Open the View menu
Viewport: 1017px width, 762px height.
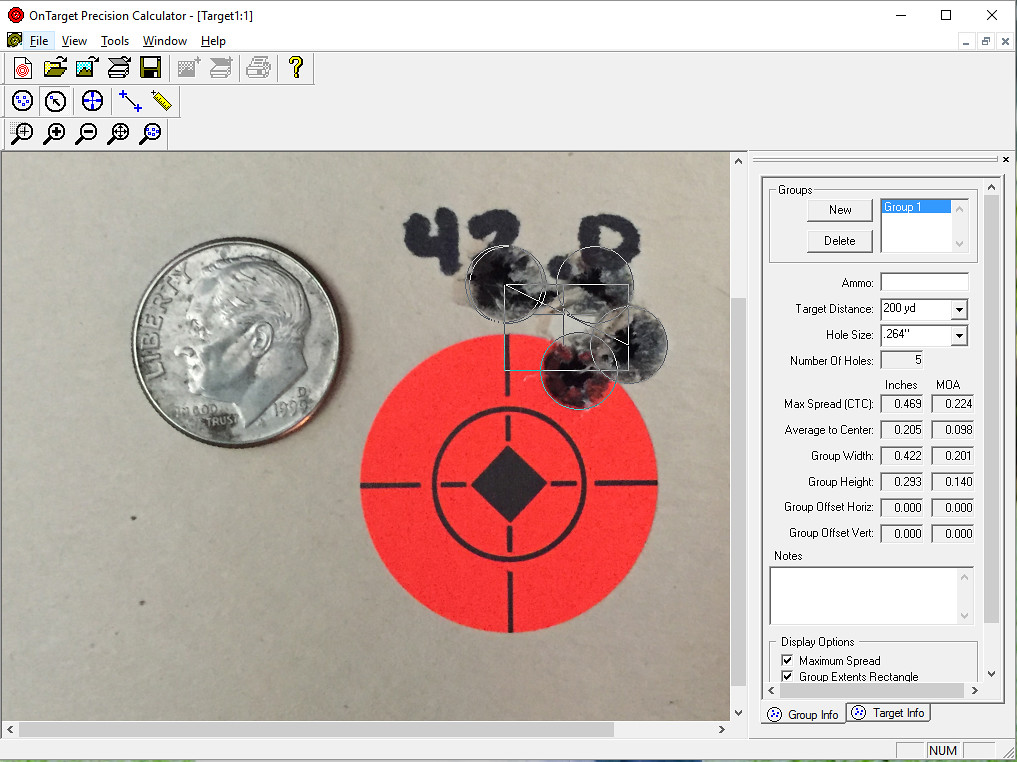[x=74, y=41]
